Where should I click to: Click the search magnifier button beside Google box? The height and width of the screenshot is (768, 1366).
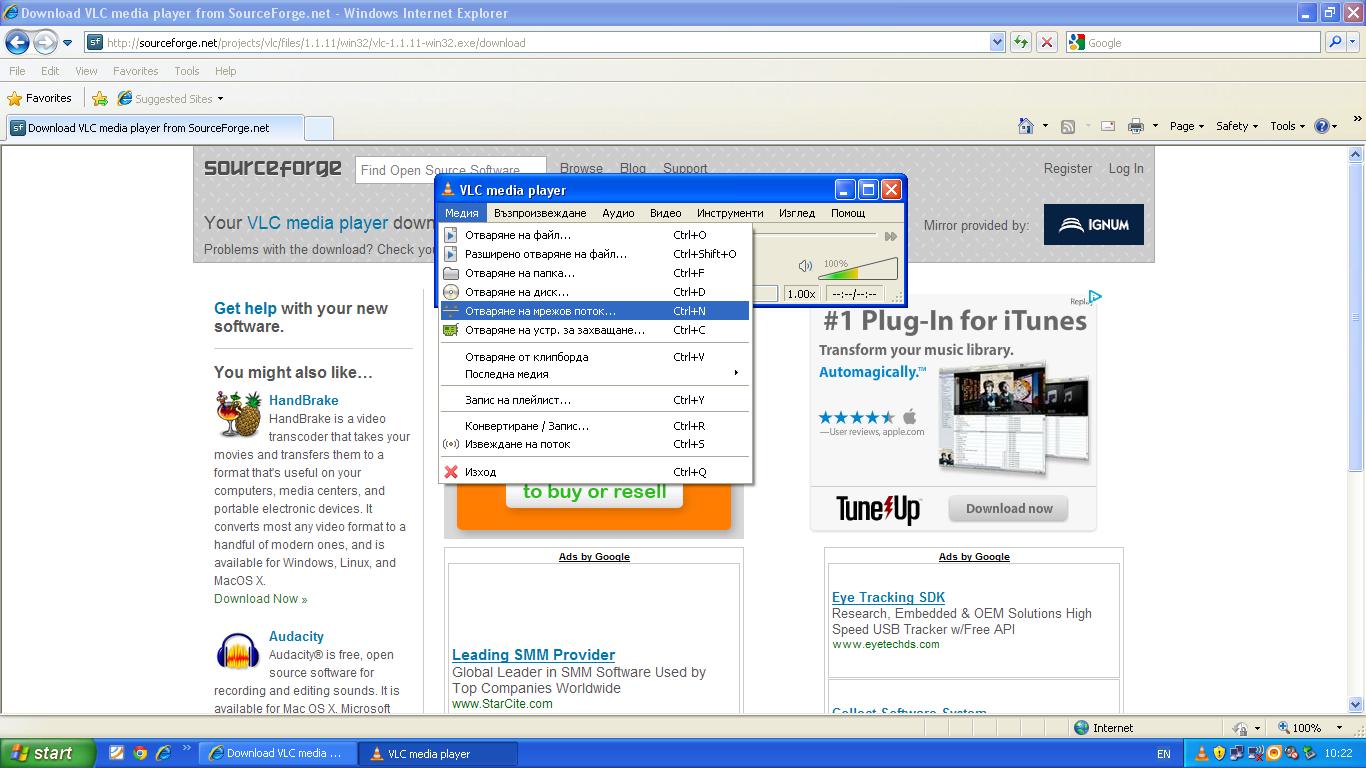1335,42
